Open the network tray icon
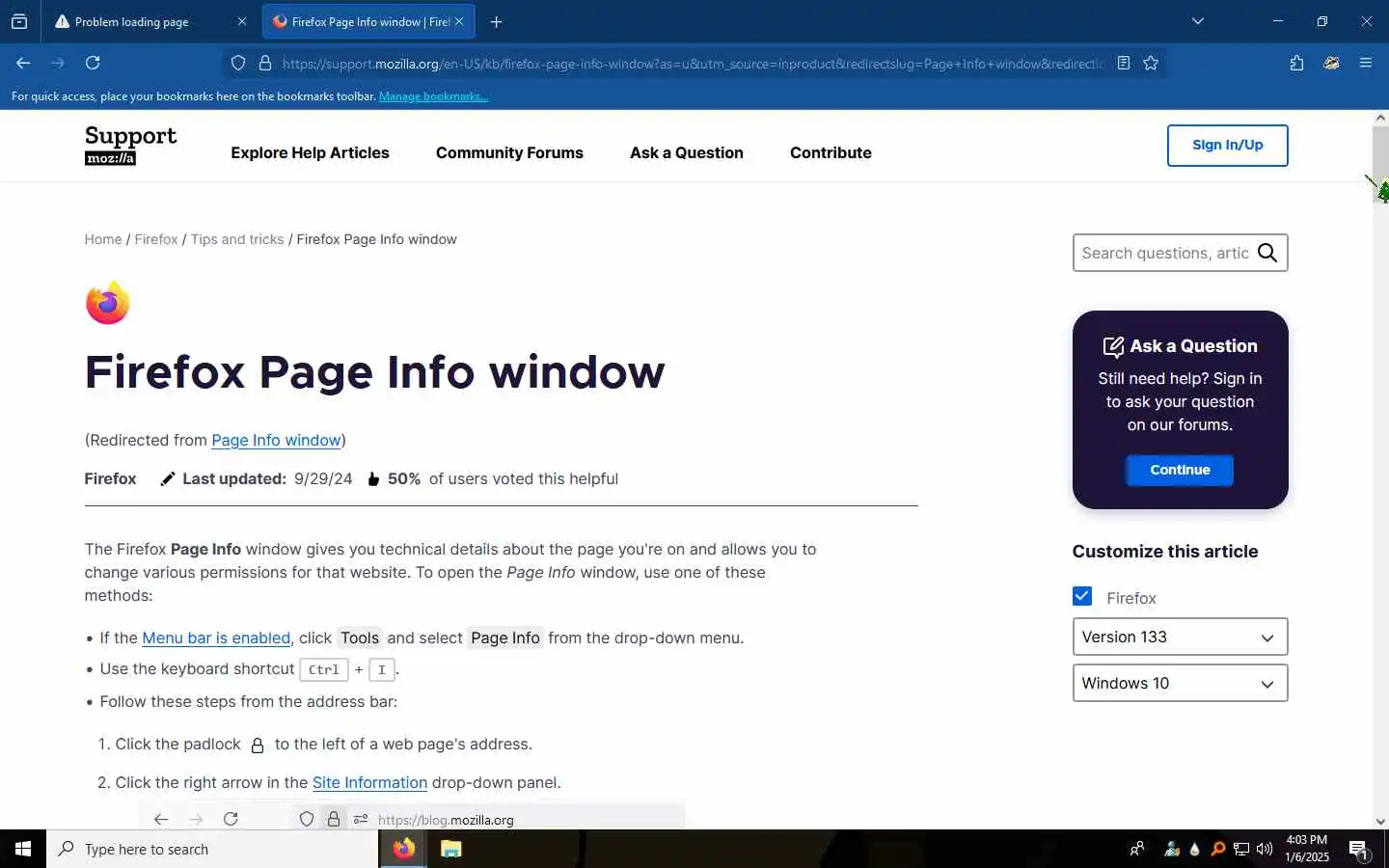Image resolution: width=1389 pixels, height=868 pixels. coord(1241,849)
